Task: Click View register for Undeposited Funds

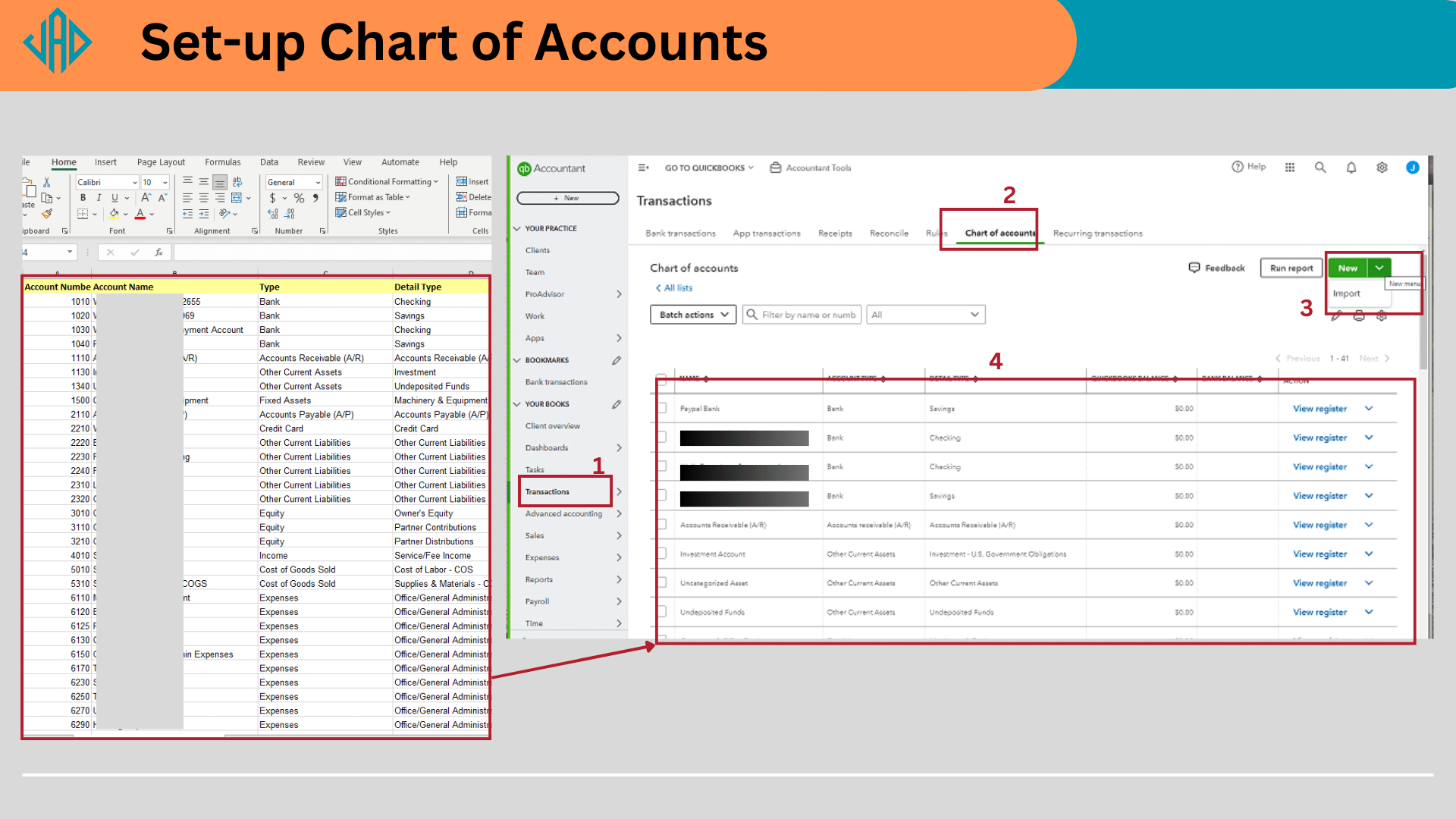Action: point(1319,612)
